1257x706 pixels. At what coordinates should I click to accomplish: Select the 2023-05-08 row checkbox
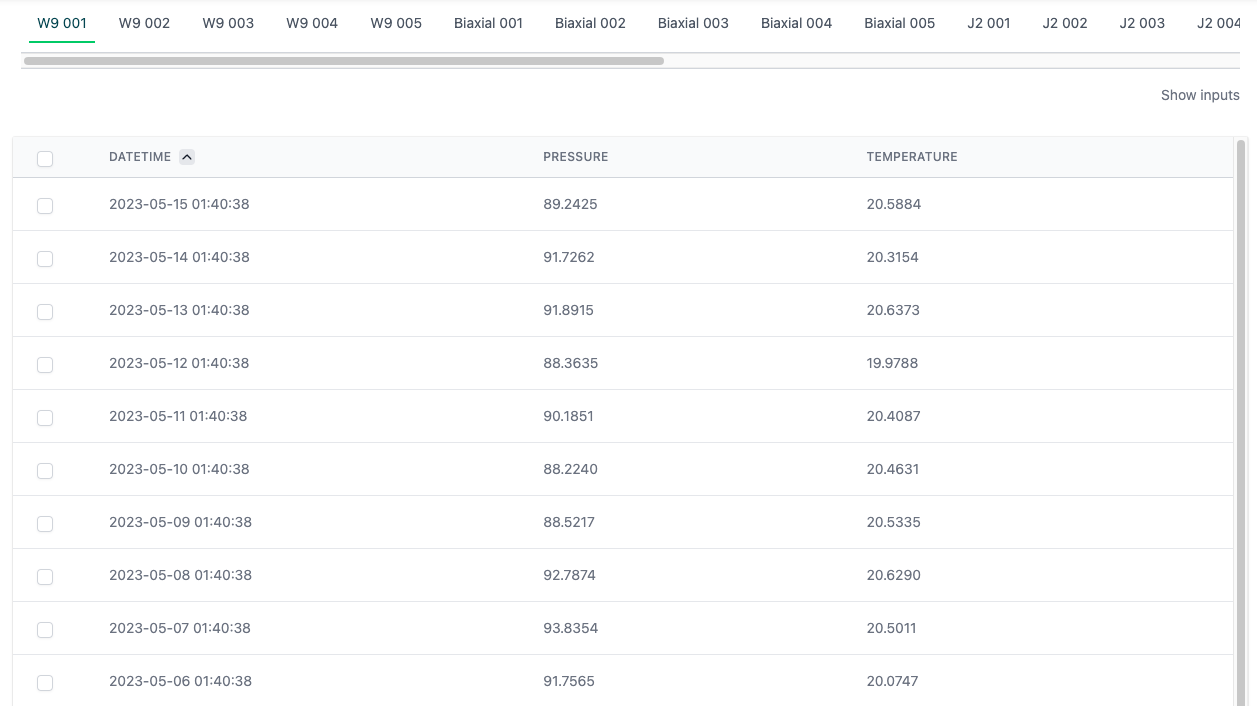45,577
